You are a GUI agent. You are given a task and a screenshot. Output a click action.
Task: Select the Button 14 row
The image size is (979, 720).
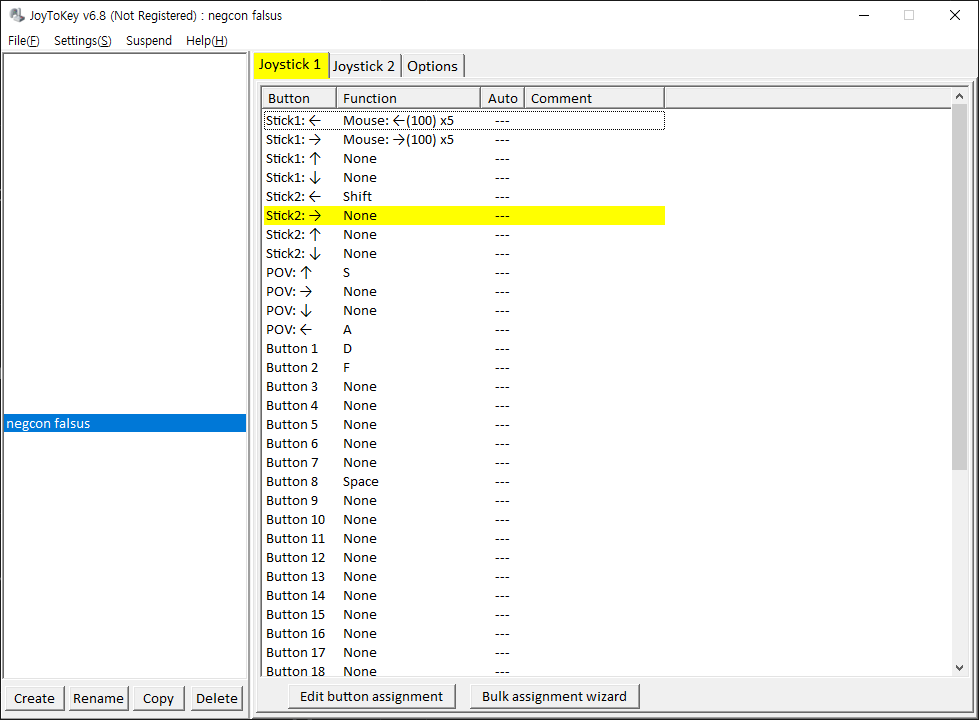click(464, 596)
